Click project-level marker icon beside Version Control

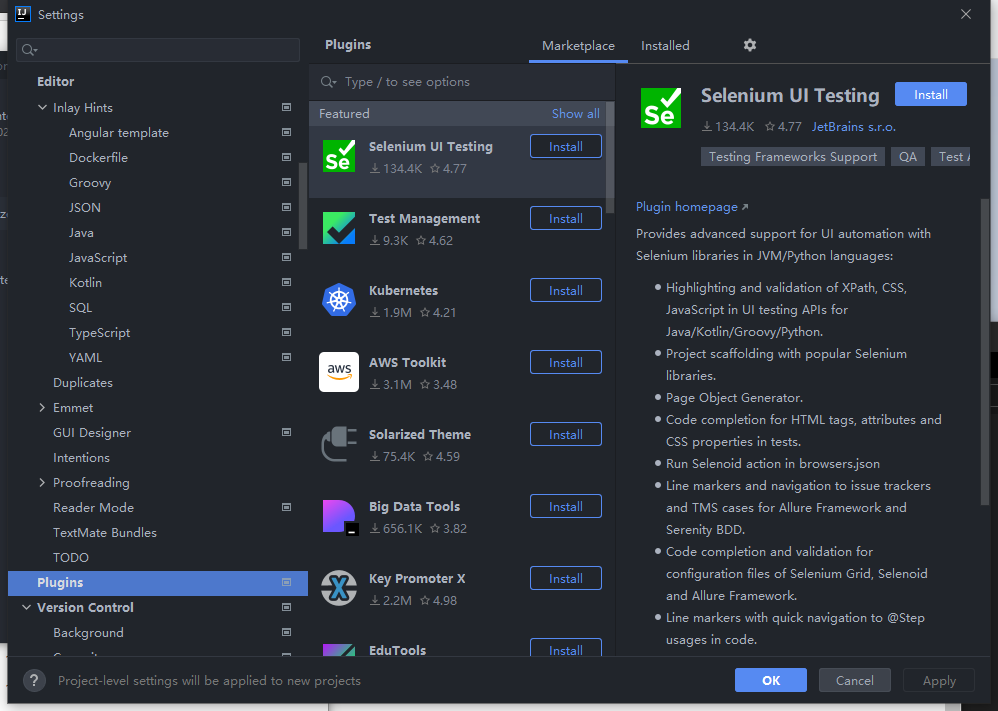pos(286,607)
